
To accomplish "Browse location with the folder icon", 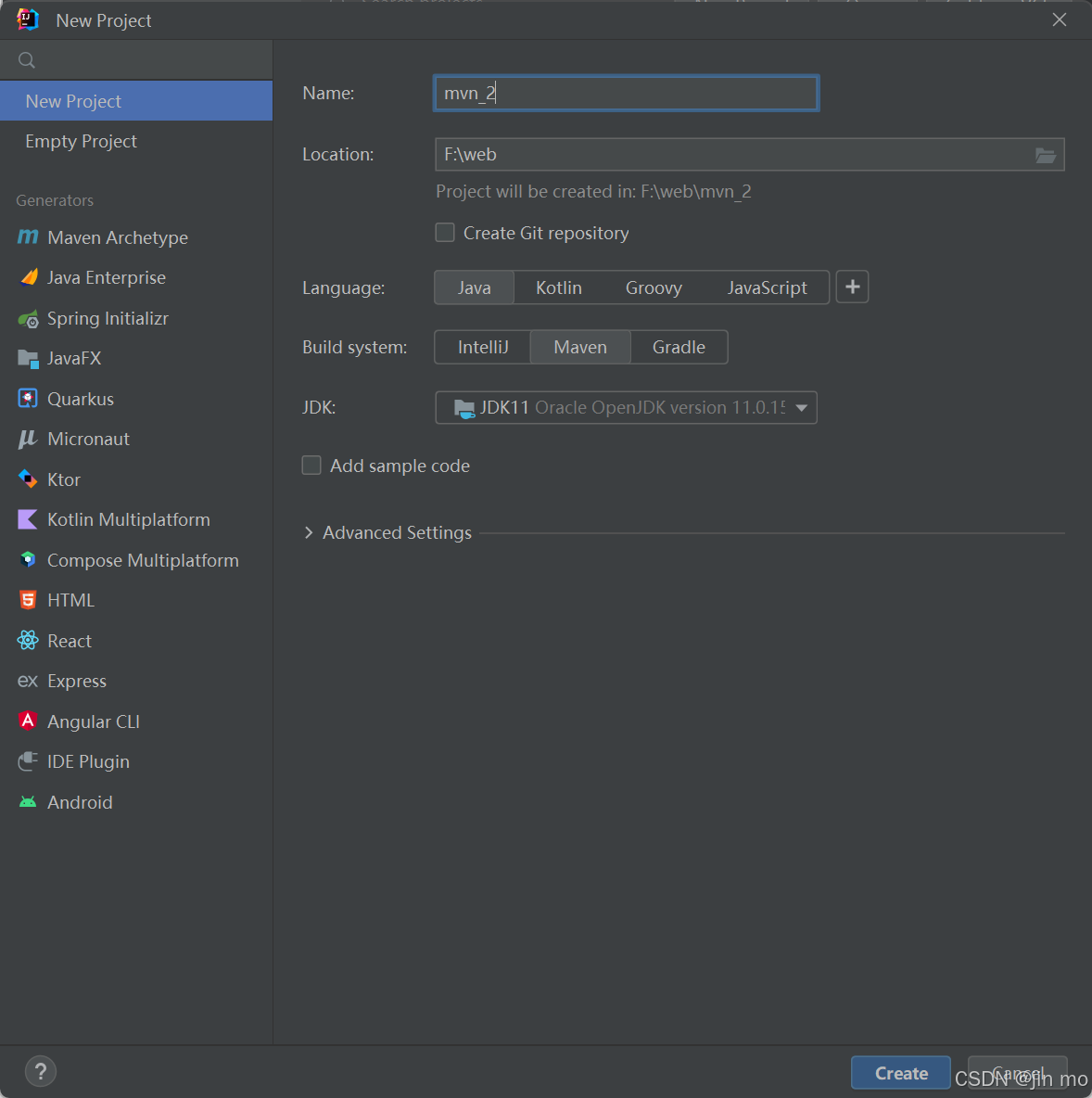I will 1045,155.
